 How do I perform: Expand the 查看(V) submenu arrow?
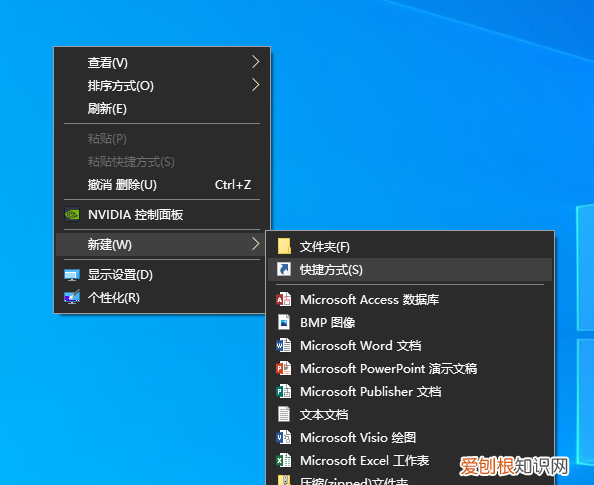[256, 62]
